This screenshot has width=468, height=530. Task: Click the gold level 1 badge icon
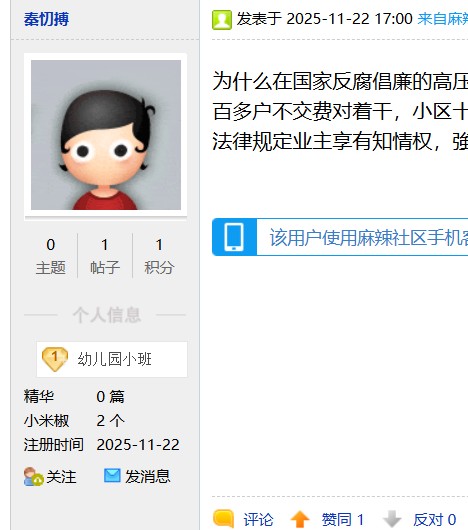click(x=55, y=359)
